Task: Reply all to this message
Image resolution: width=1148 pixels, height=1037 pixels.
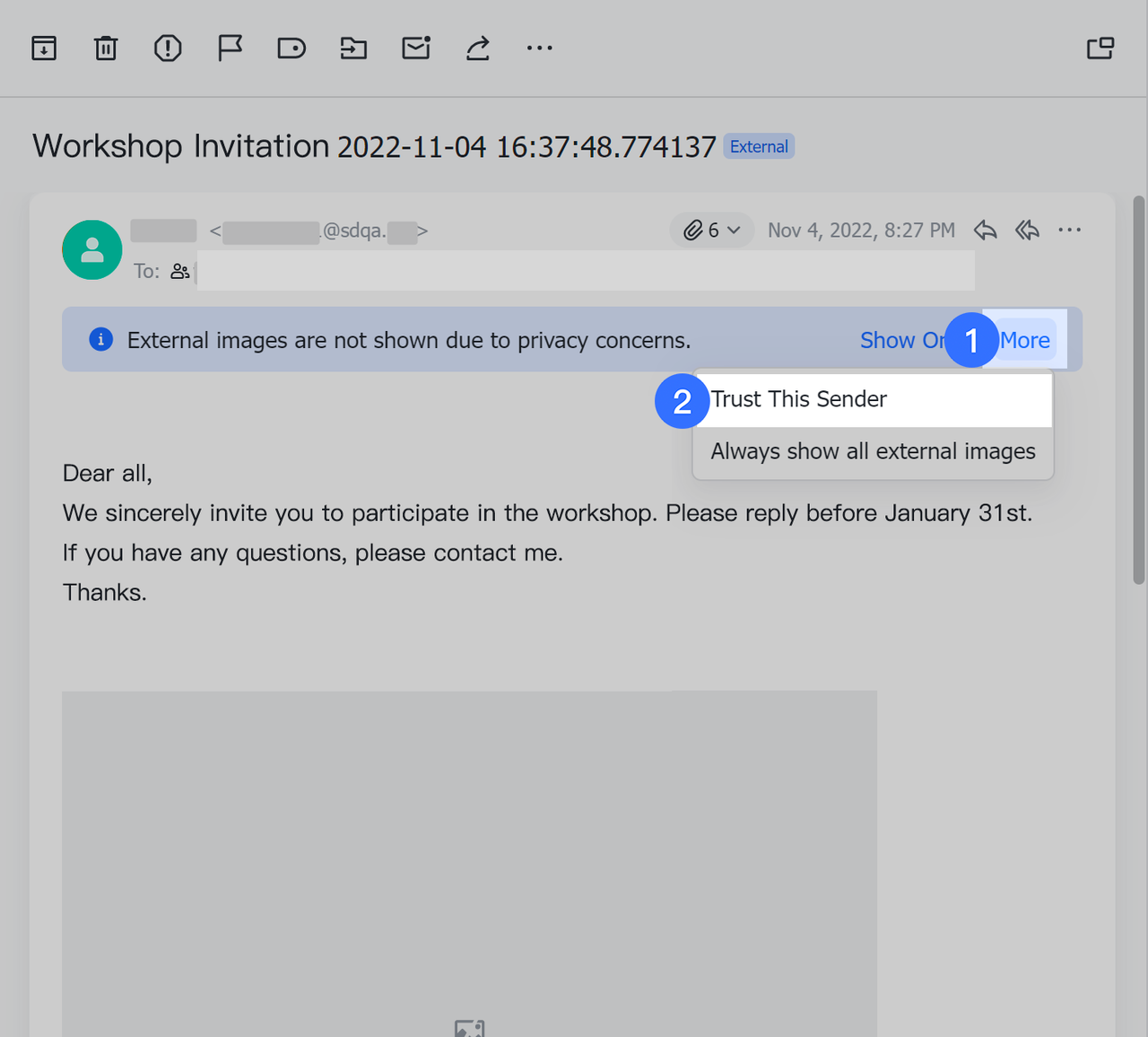Action: tap(1027, 231)
